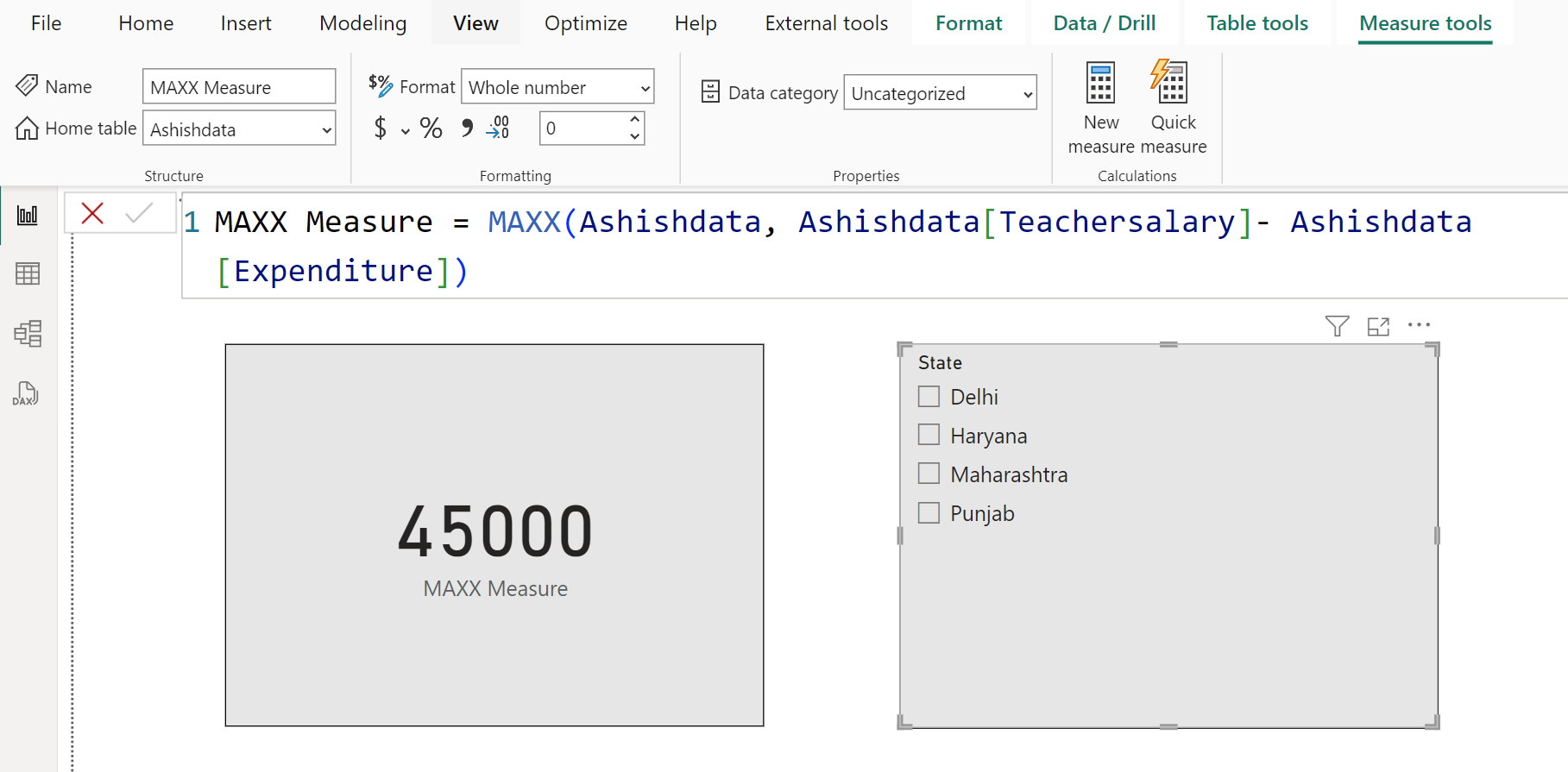This screenshot has width=1568, height=772.
Task: Expand Data category Uncategorized dropdown
Action: click(x=940, y=93)
